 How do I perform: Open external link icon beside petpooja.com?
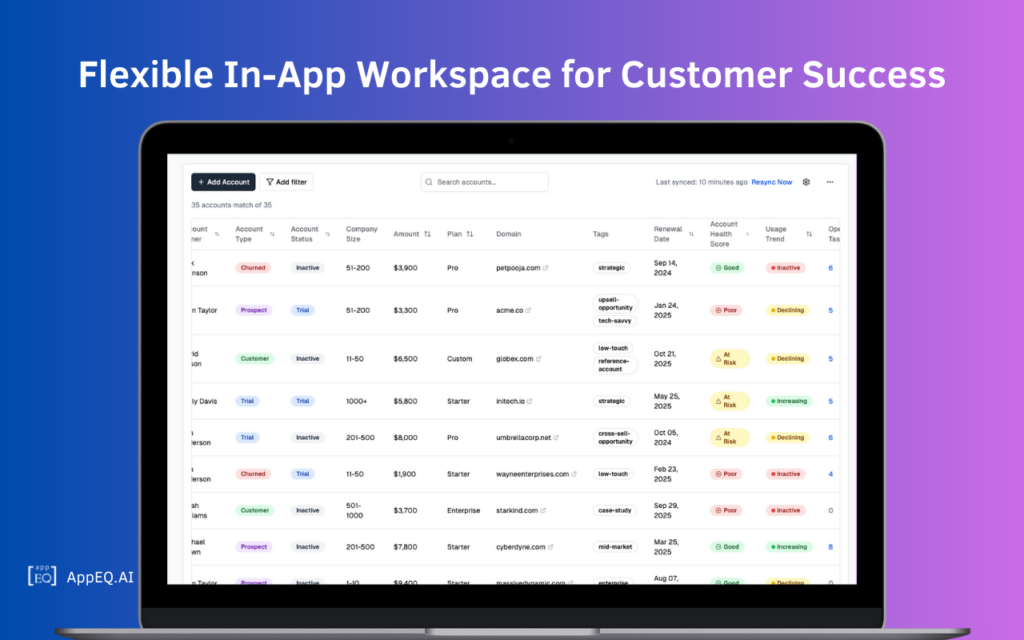546,268
